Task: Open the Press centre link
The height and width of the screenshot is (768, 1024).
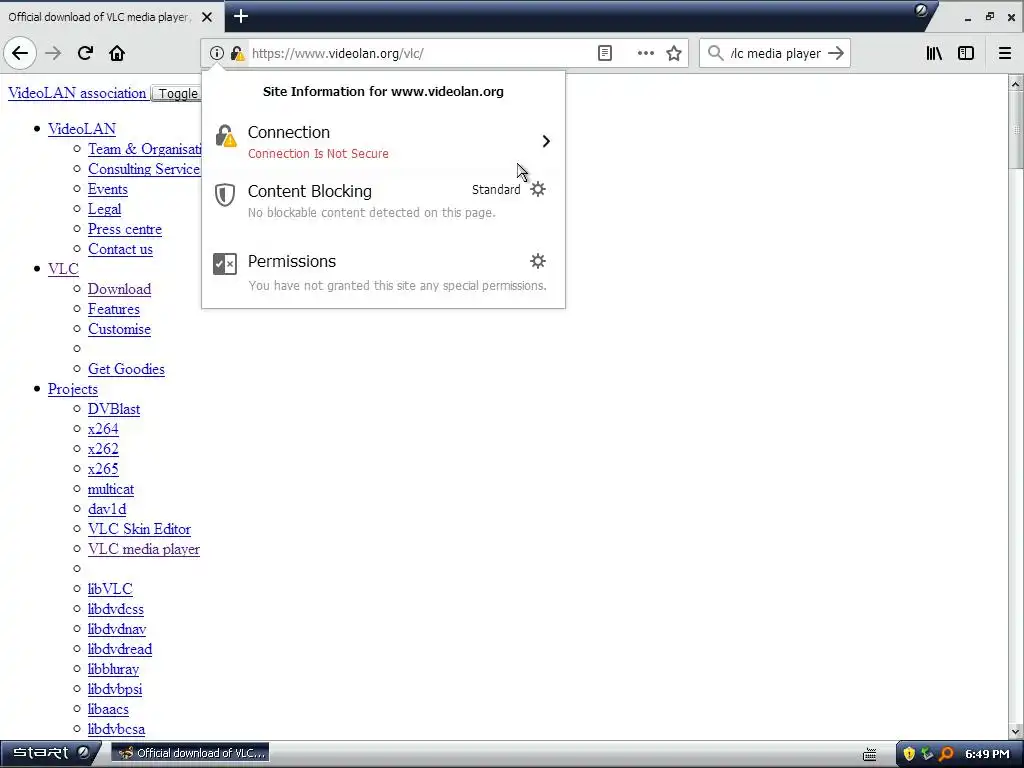Action: (x=125, y=229)
